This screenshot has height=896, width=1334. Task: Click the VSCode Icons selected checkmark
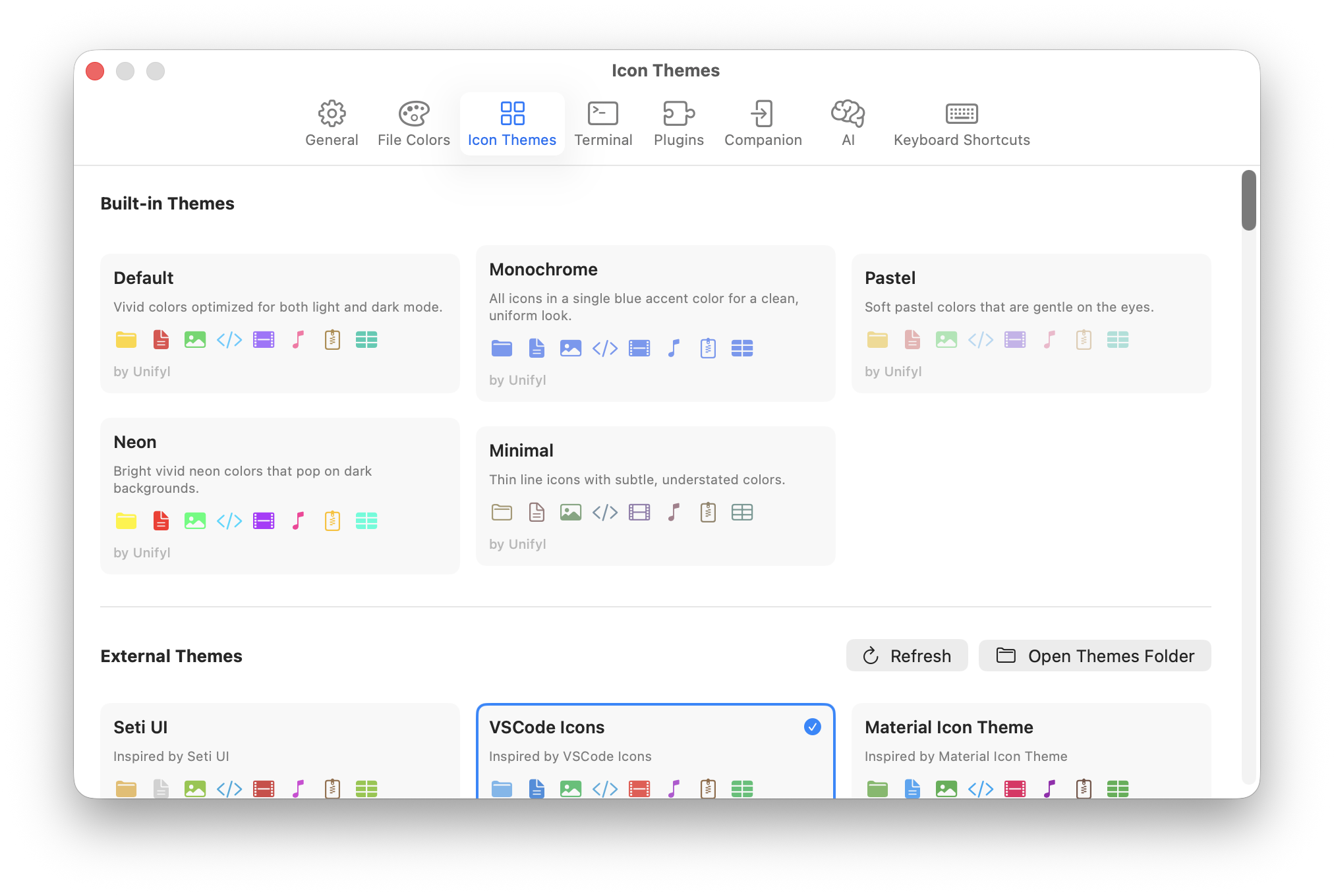click(x=812, y=727)
